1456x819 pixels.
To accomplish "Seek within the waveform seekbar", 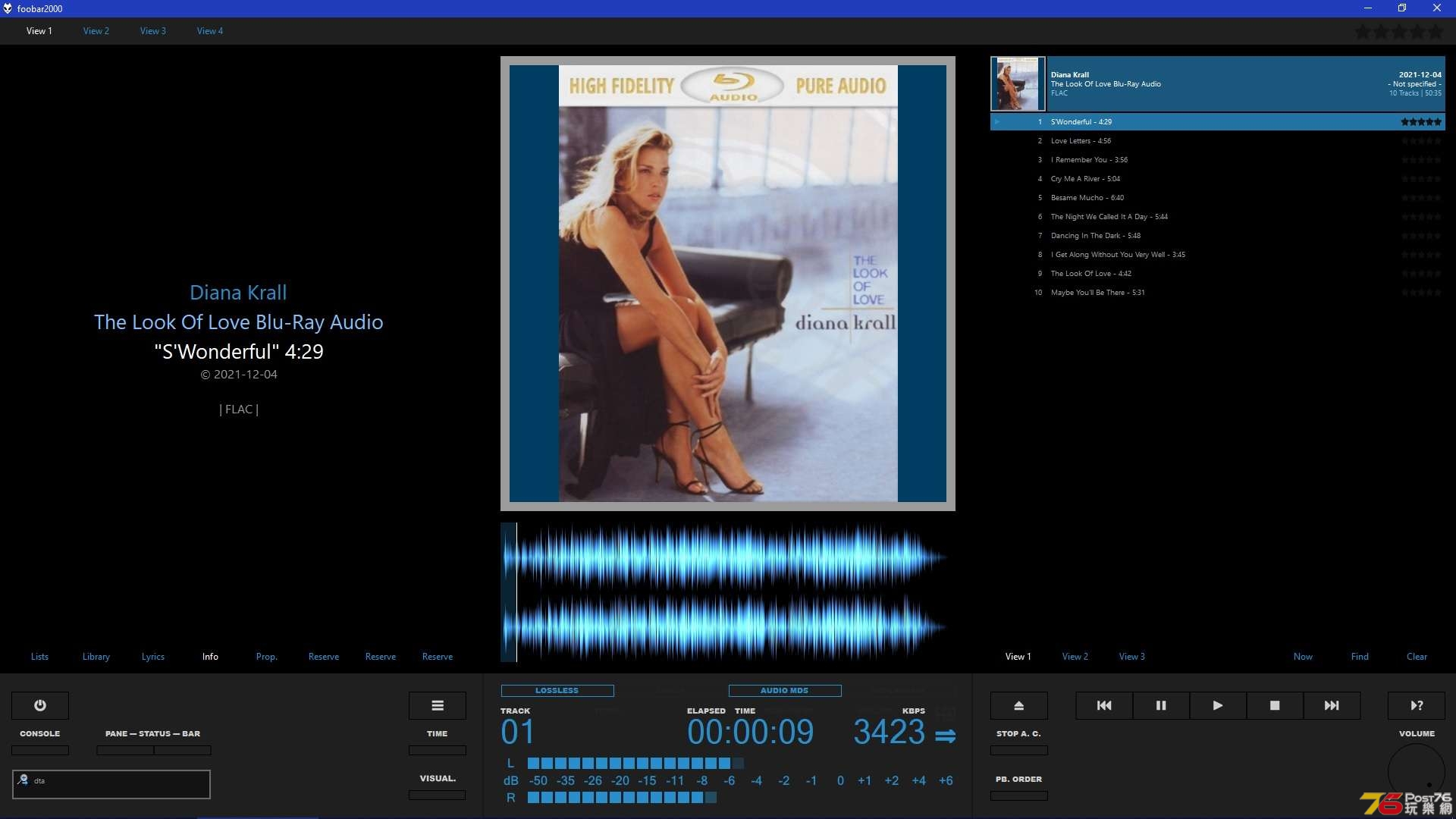I will (728, 592).
